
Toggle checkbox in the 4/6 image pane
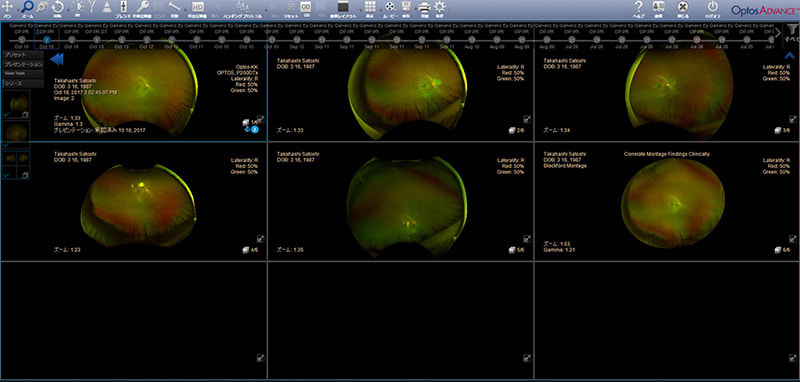tap(260, 239)
